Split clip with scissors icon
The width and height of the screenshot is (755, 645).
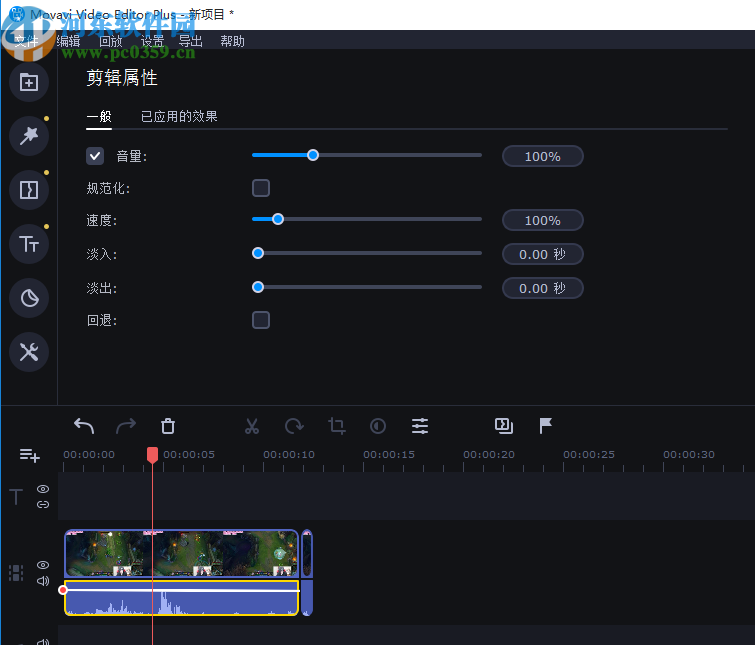pos(252,426)
